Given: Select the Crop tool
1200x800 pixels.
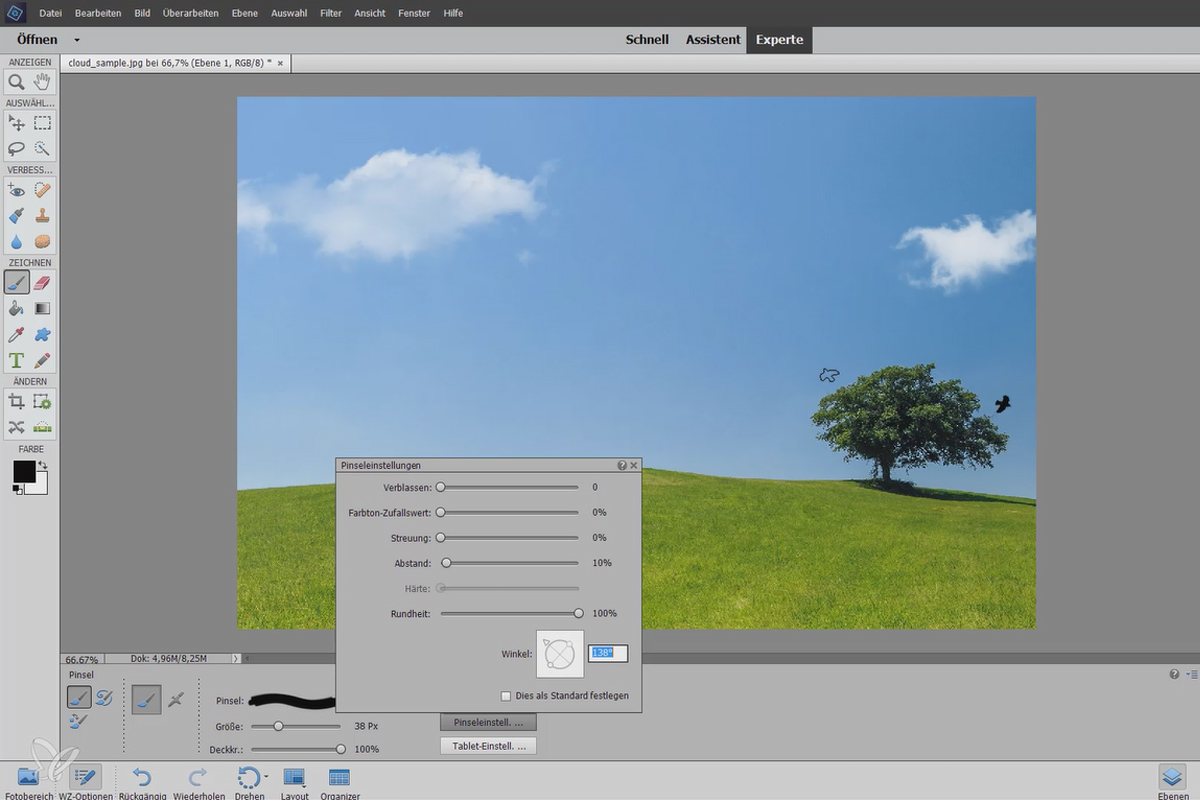Looking at the screenshot, I should (16, 401).
